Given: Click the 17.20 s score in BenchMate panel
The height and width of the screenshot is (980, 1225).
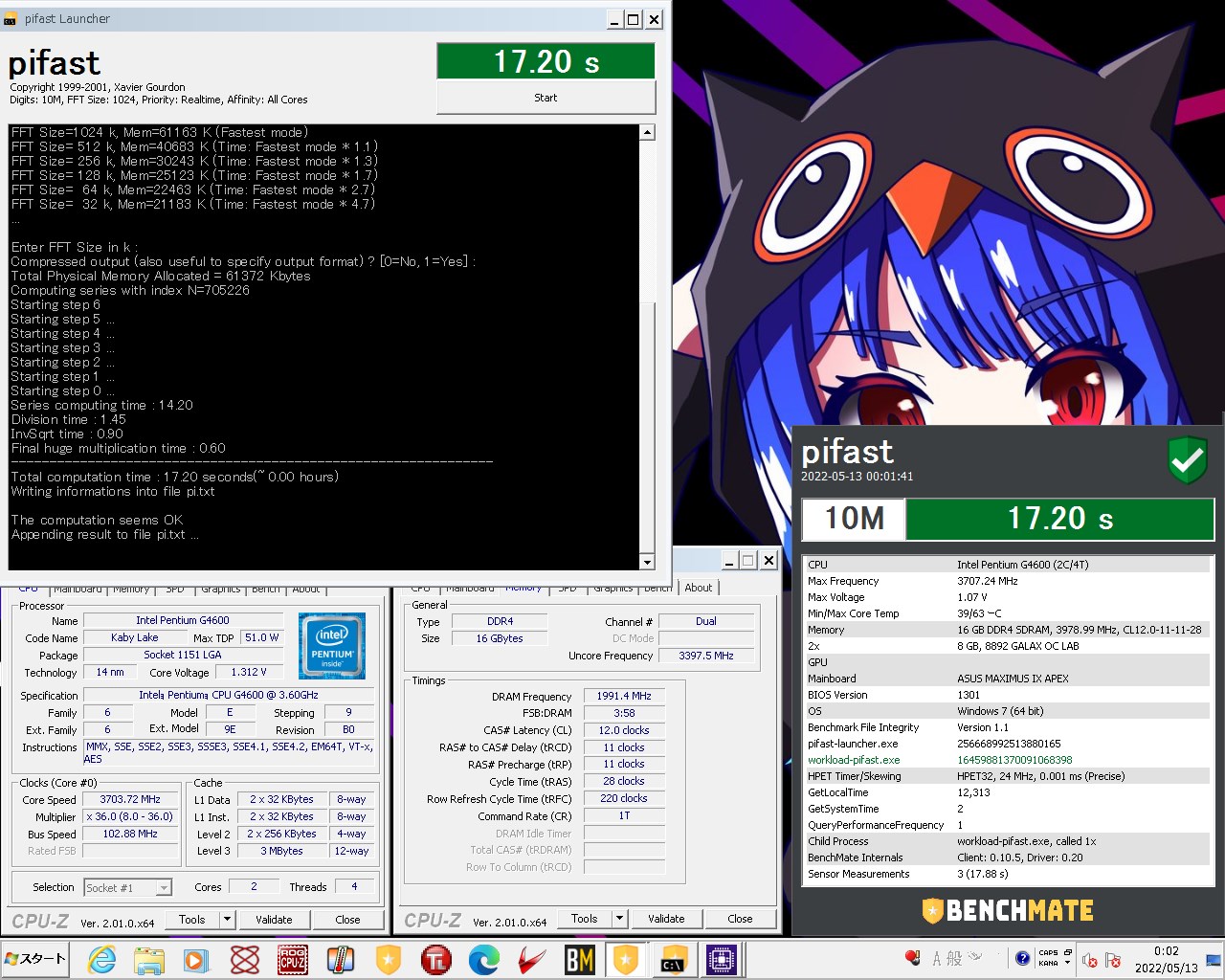Looking at the screenshot, I should pyautogui.click(x=1059, y=519).
